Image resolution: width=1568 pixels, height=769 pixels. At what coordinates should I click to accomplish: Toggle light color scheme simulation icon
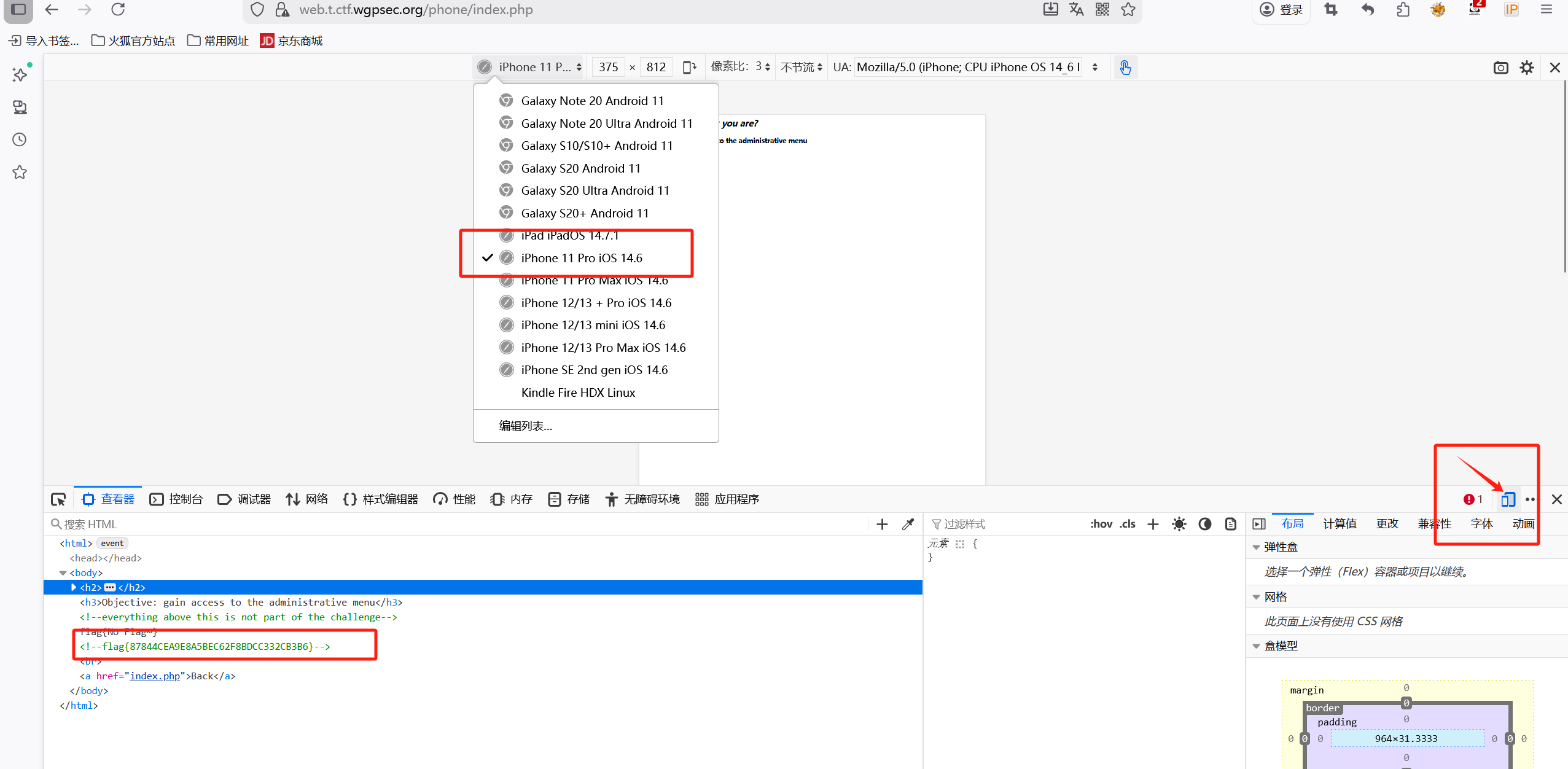(x=1179, y=524)
